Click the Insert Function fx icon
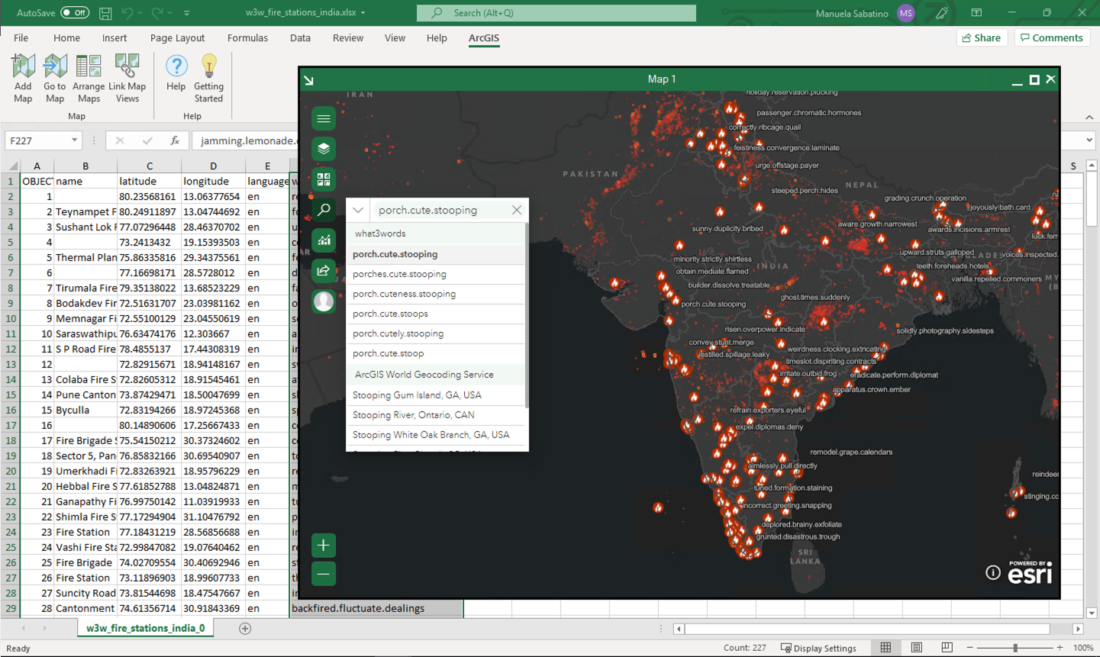Viewport: 1100px width, 657px height. pyautogui.click(x=175, y=140)
